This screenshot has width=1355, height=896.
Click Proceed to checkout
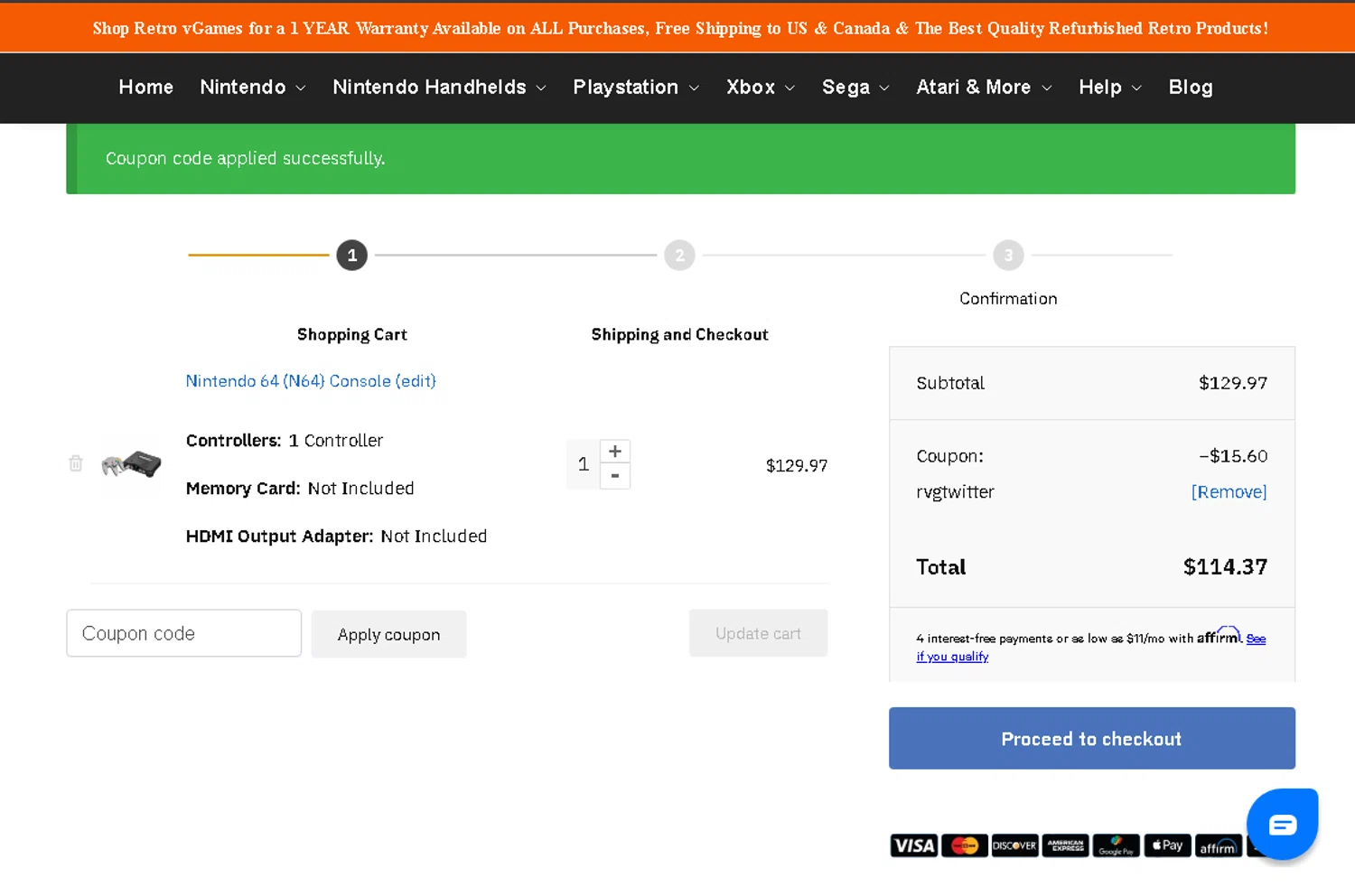(1092, 739)
